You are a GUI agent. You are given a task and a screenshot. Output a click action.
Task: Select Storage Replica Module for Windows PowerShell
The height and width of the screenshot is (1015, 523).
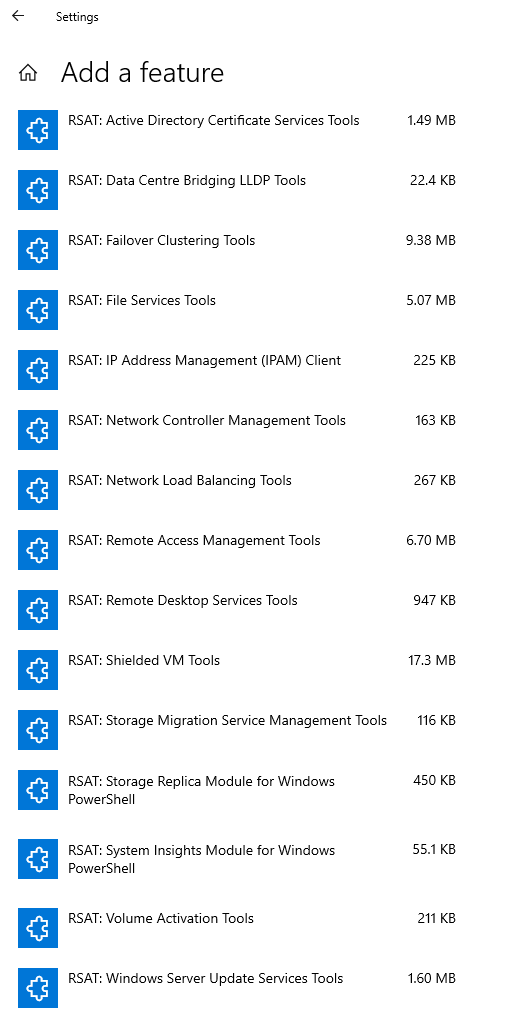237,790
